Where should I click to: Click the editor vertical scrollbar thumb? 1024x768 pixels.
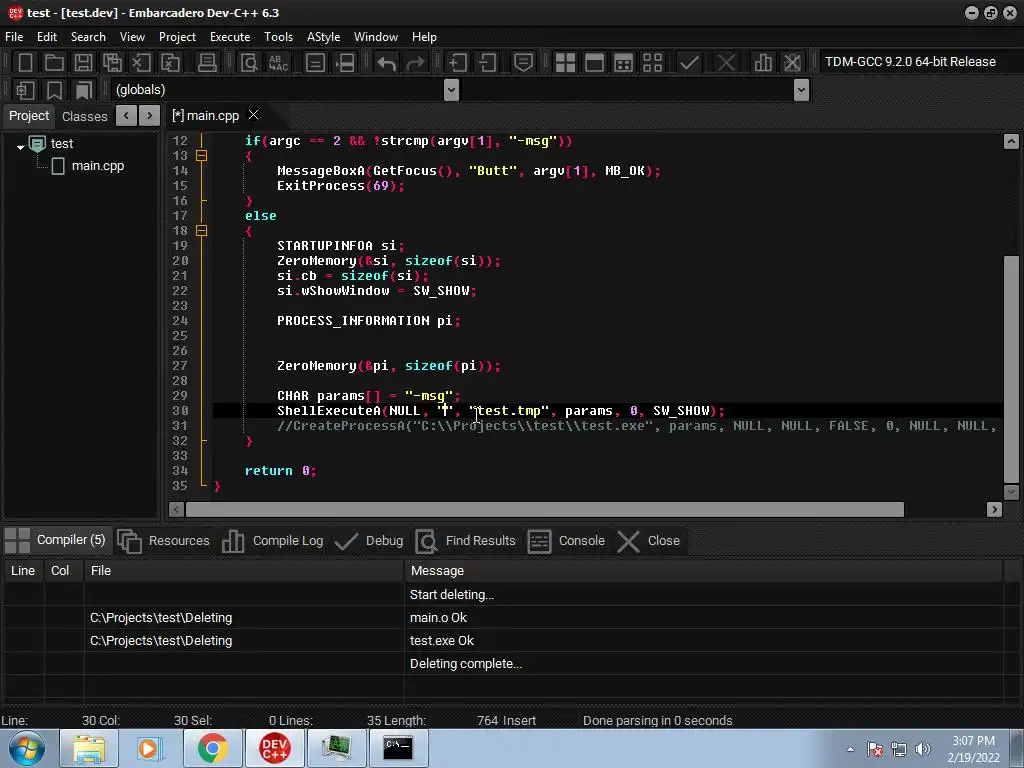1011,369
